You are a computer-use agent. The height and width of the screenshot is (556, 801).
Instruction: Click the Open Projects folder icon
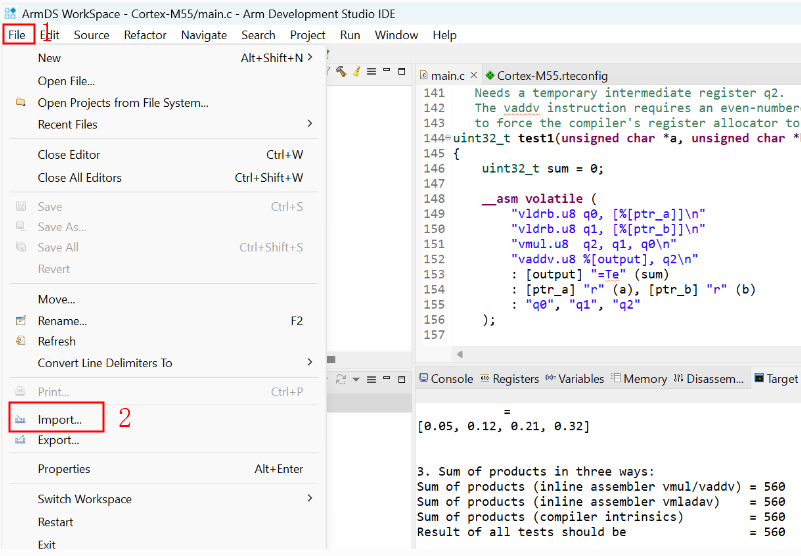click(20, 103)
